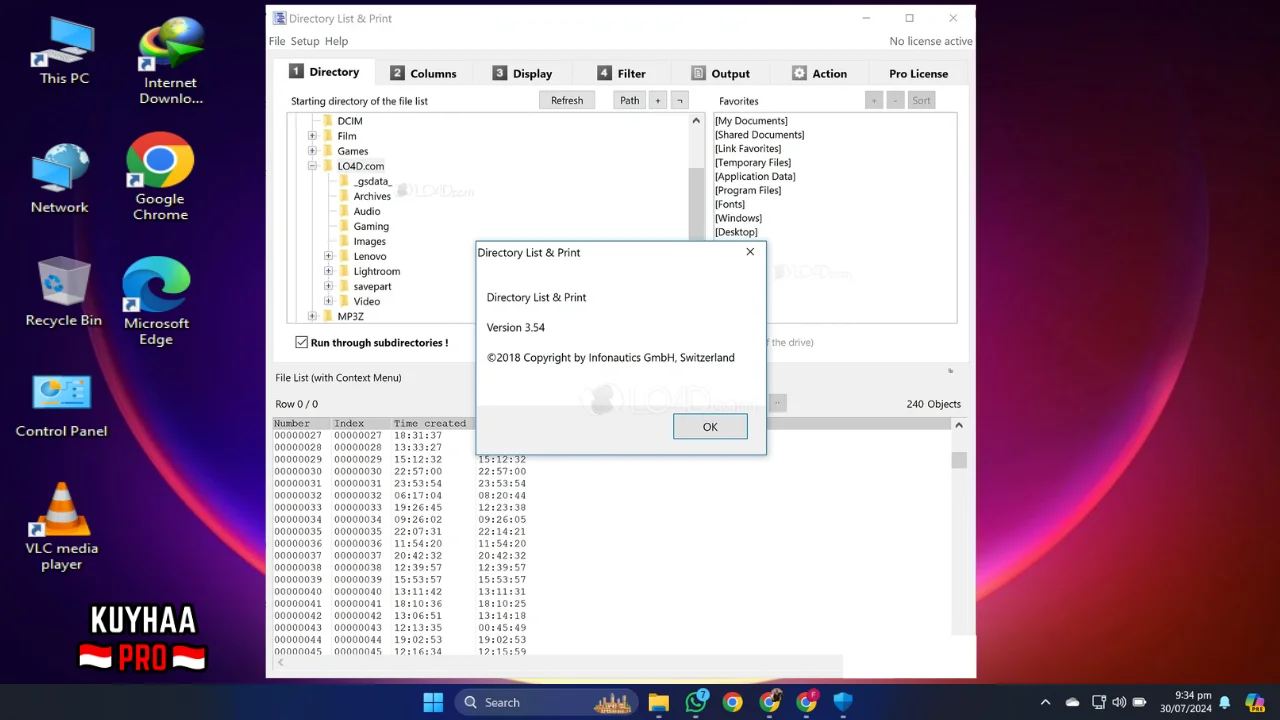Select the Gaming folder

371,226
